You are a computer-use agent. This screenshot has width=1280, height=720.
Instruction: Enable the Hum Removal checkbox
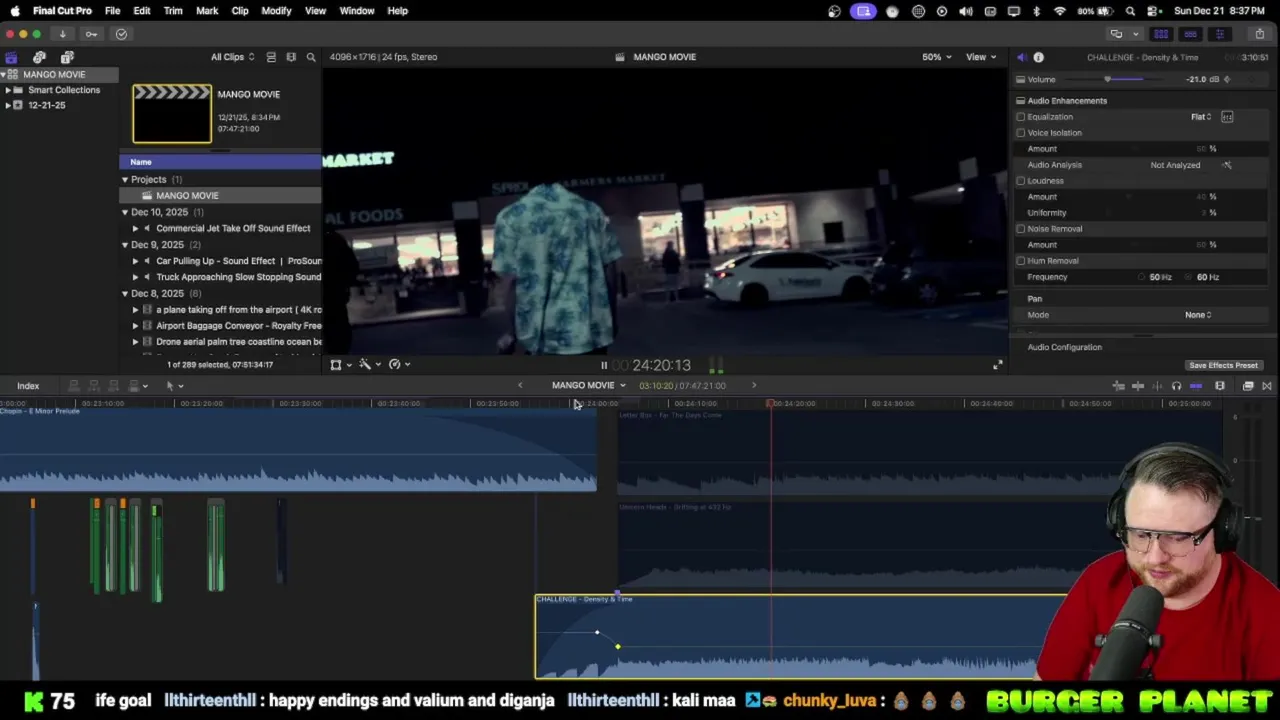(x=1021, y=261)
